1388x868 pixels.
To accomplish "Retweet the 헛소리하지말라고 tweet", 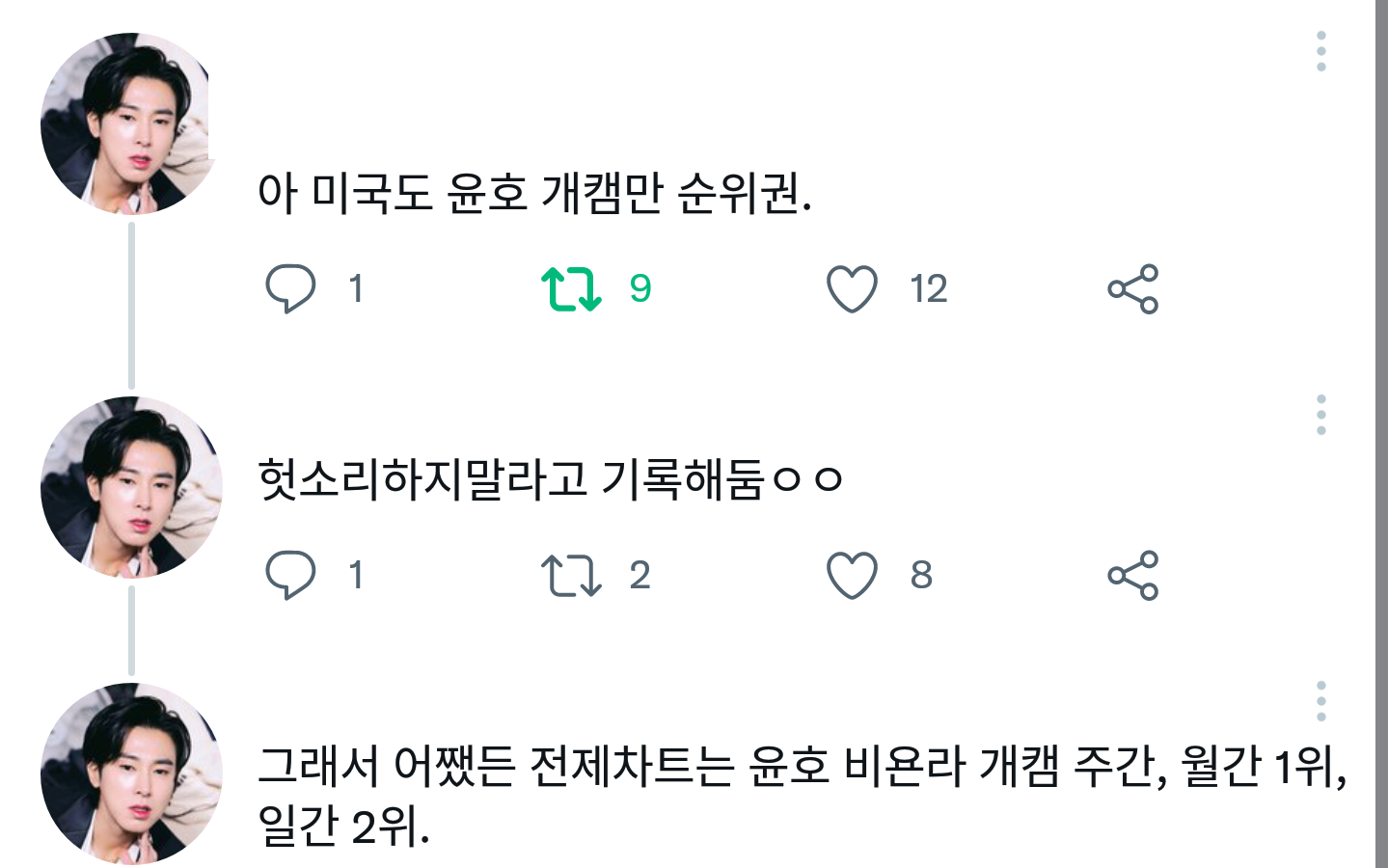I will pyautogui.click(x=571, y=575).
